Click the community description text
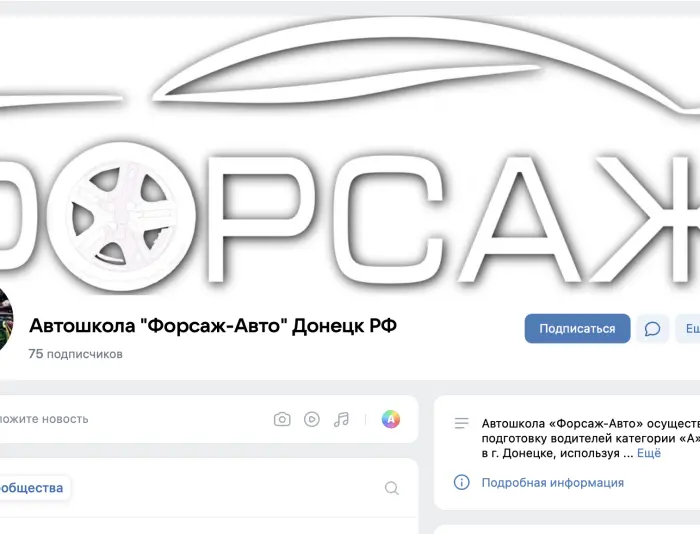This screenshot has width=700, height=534. coord(591,438)
